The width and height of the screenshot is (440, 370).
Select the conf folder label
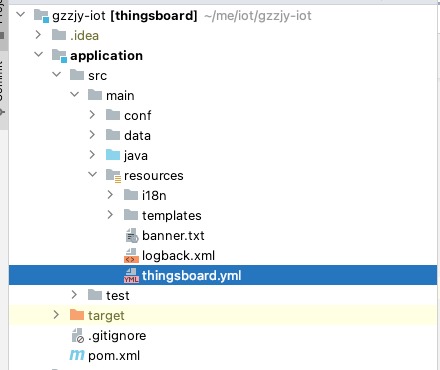pyautogui.click(x=138, y=116)
